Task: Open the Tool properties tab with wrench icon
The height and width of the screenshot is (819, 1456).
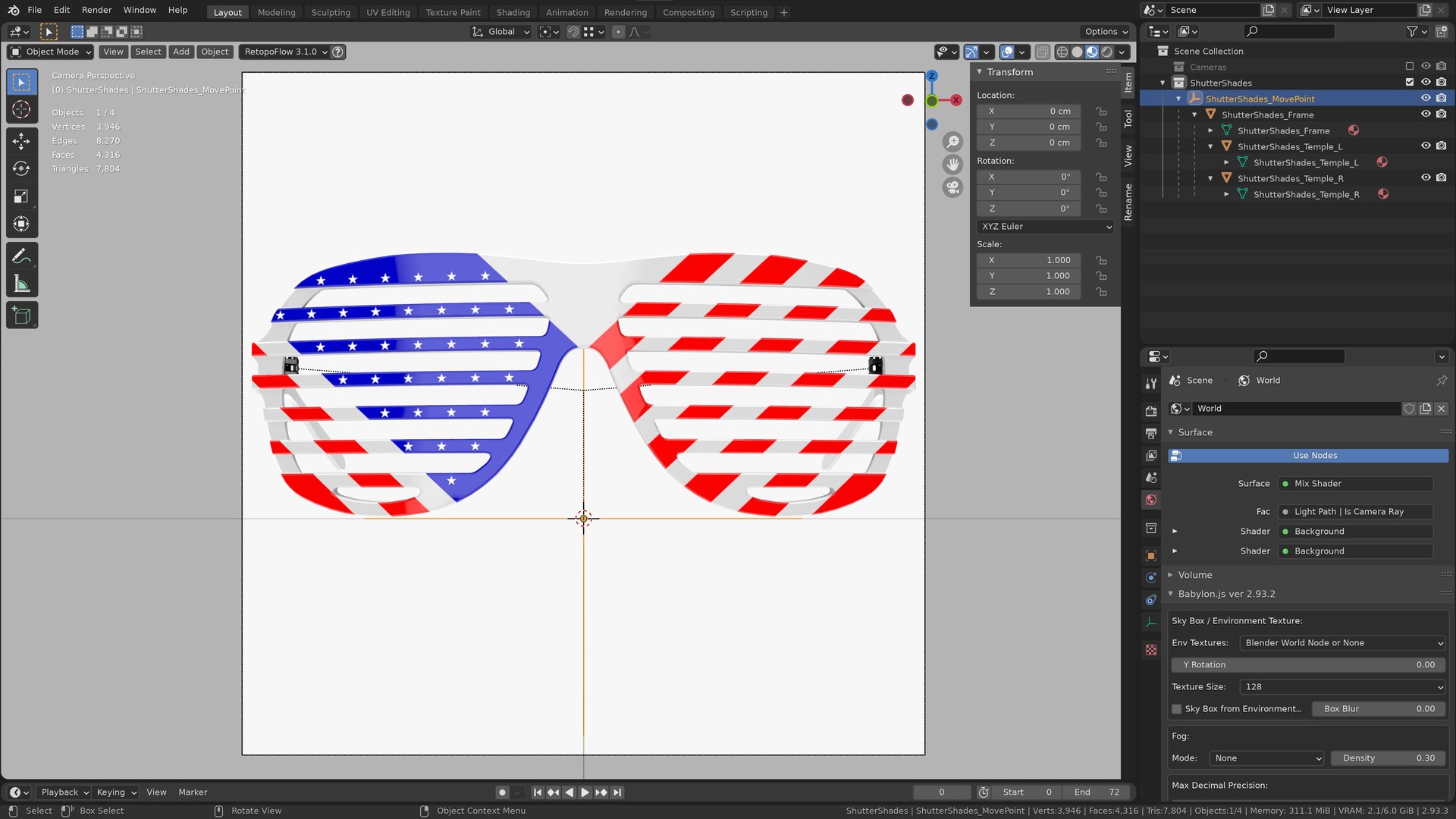Action: click(x=1151, y=384)
